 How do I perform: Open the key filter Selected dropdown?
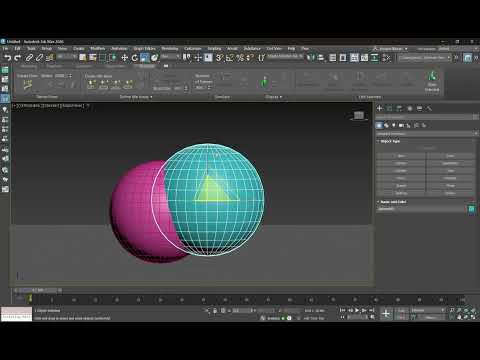(428, 310)
